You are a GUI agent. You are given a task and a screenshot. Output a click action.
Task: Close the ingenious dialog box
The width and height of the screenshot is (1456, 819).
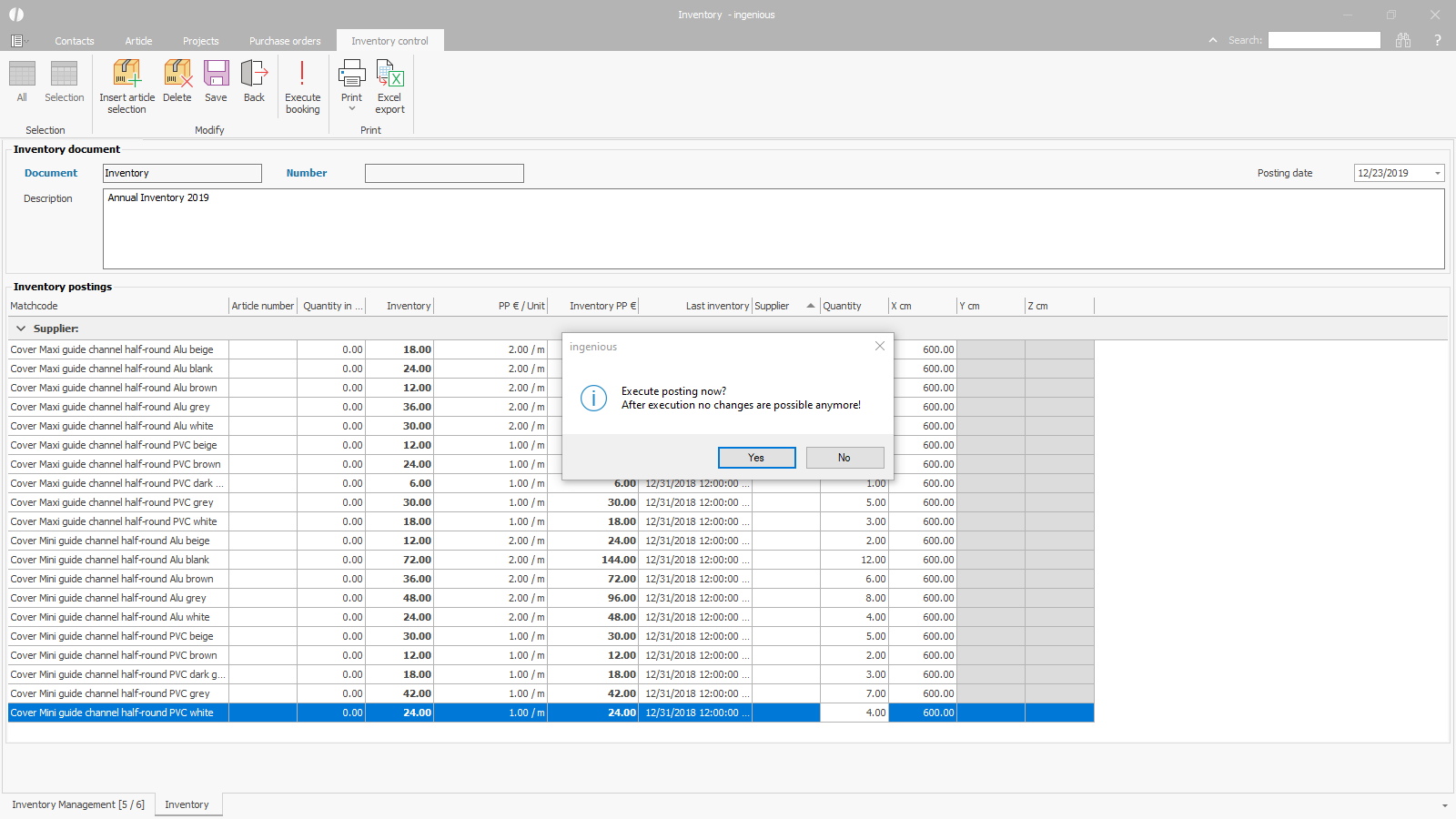pos(879,346)
